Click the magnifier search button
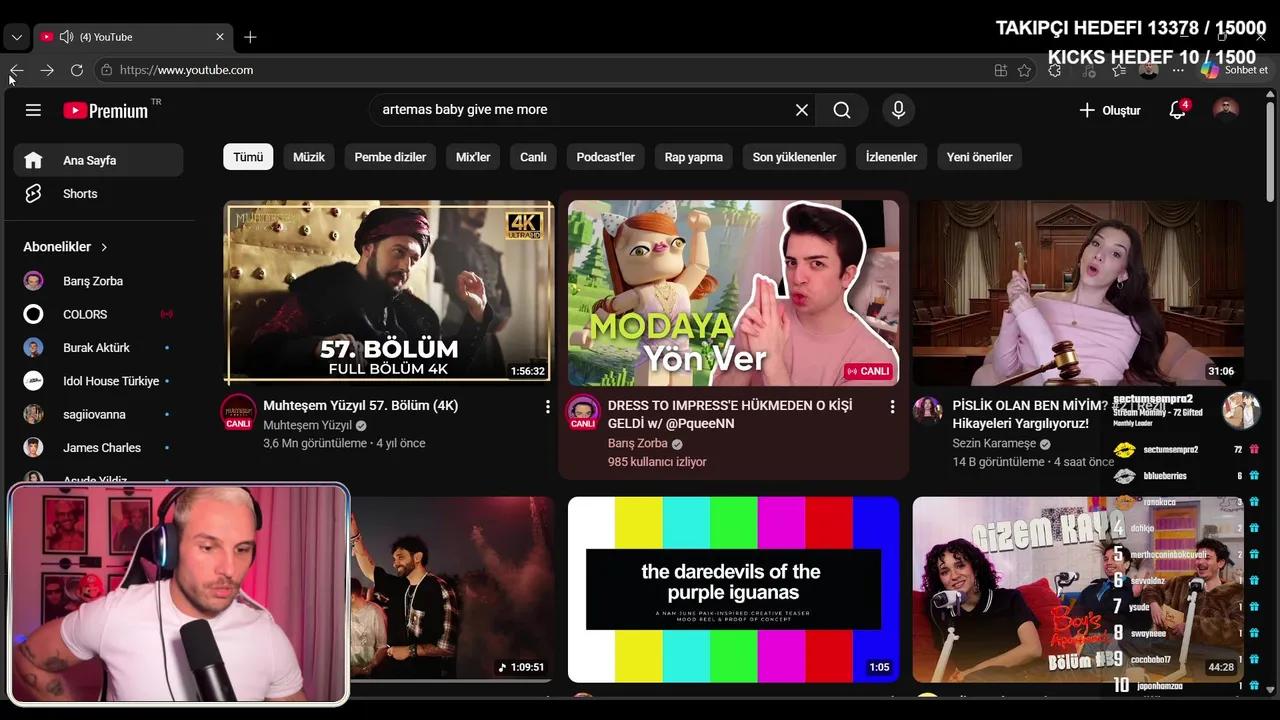 (842, 110)
